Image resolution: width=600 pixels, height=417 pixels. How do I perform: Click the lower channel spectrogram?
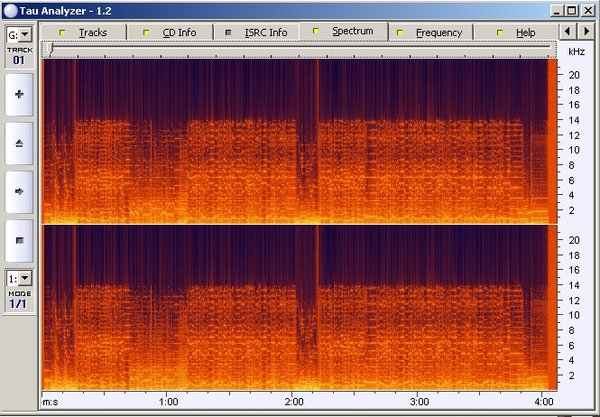299,308
